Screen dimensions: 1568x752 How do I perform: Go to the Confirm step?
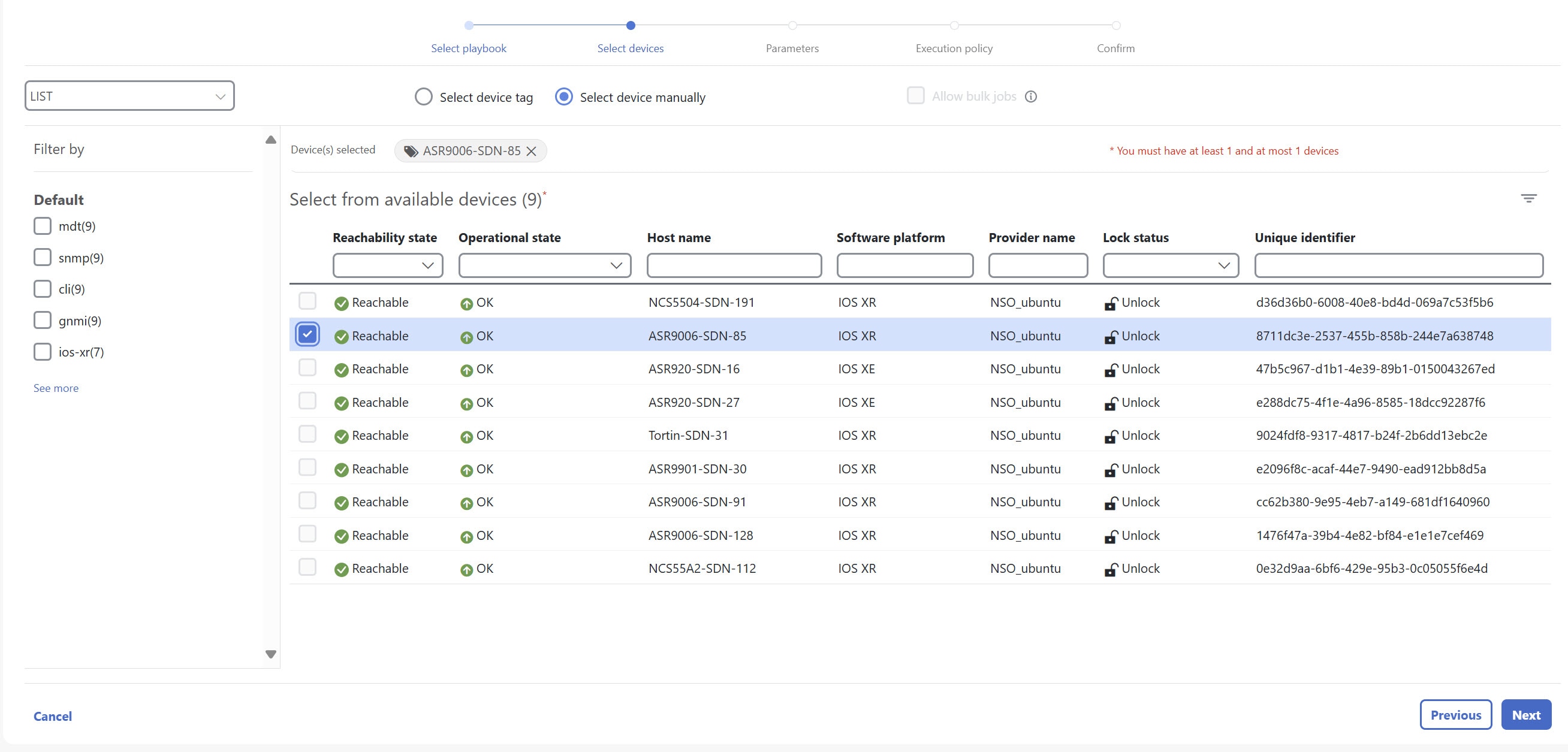[x=1115, y=48]
